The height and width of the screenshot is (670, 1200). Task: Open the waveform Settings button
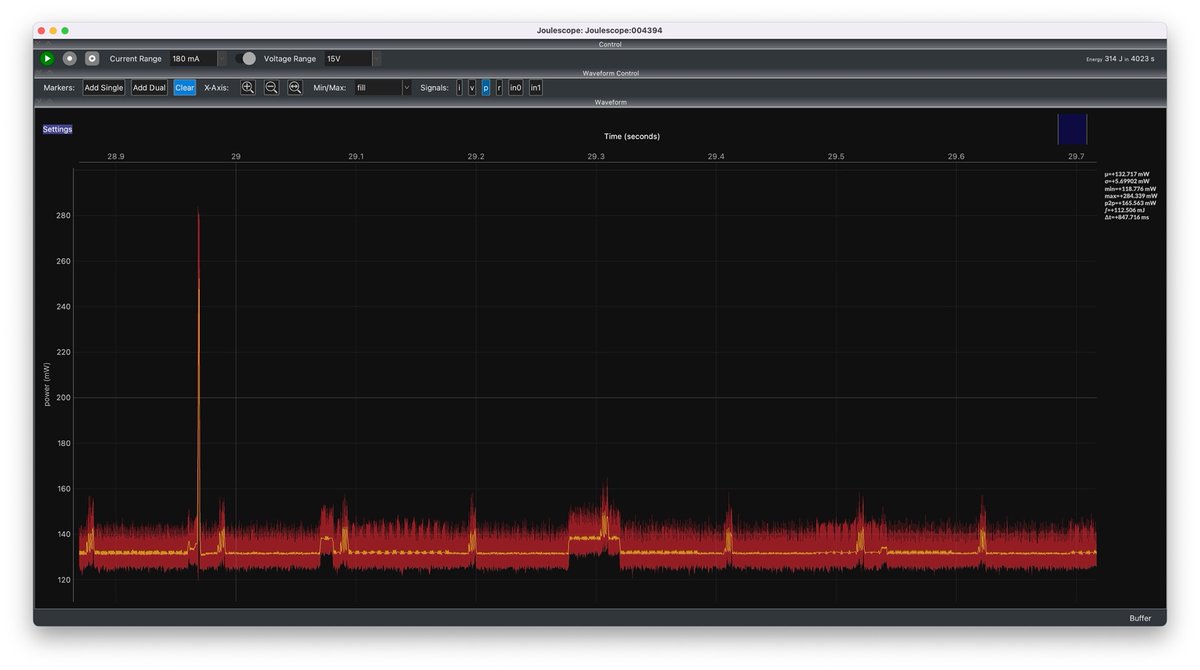(57, 129)
